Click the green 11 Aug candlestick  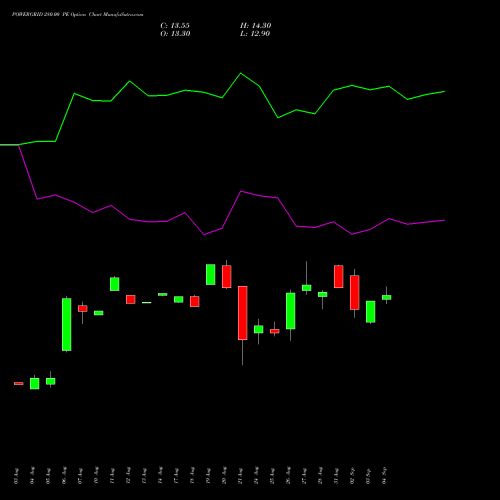115,284
